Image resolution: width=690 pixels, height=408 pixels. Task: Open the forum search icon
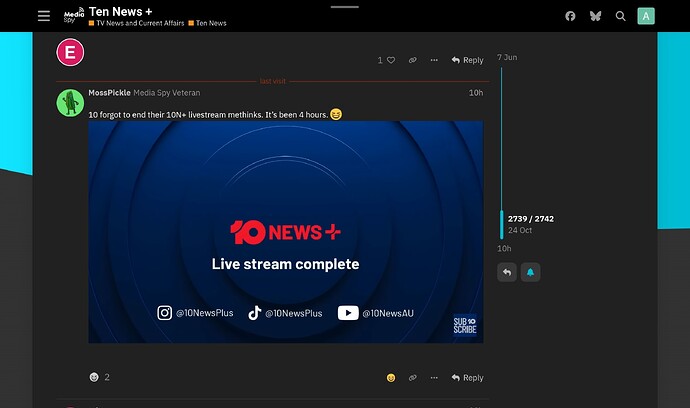(620, 16)
